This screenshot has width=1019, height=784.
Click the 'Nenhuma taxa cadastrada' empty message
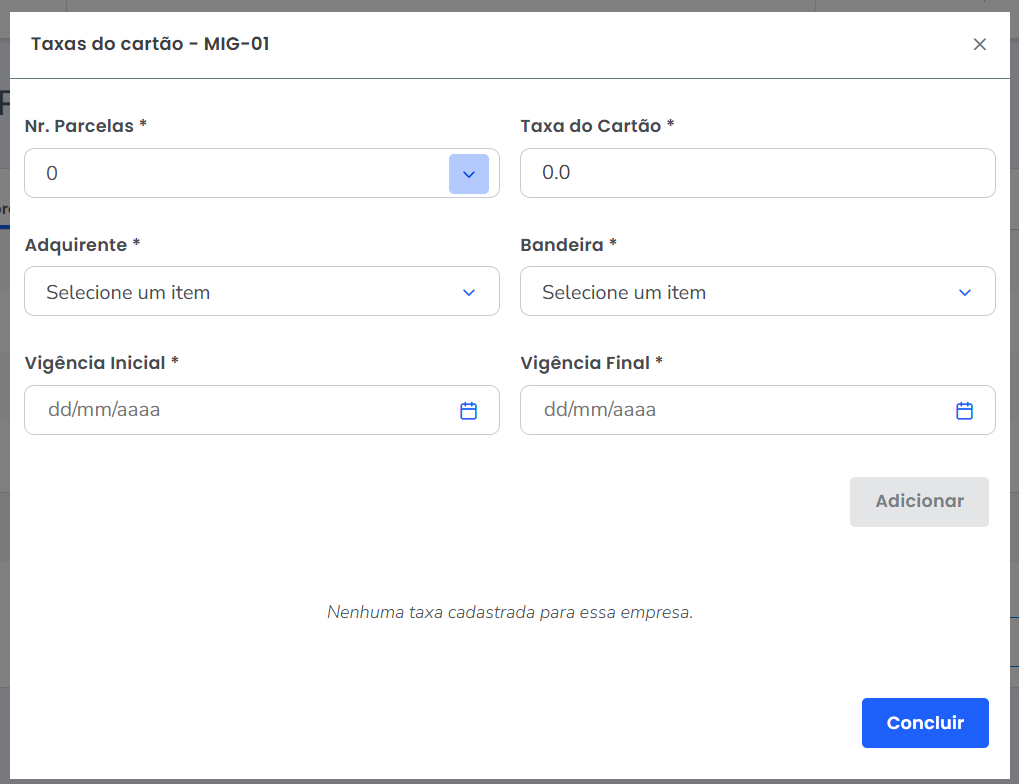[510, 612]
